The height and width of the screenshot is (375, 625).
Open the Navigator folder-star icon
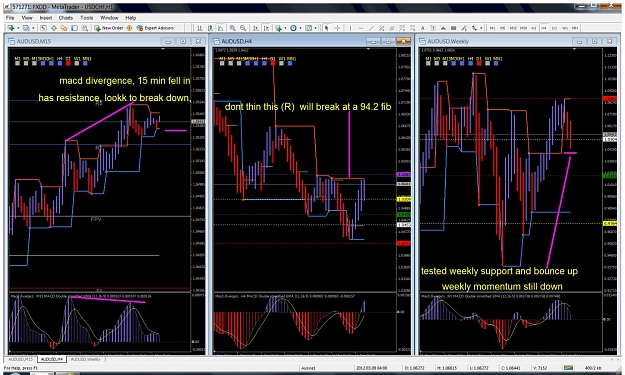(64, 28)
